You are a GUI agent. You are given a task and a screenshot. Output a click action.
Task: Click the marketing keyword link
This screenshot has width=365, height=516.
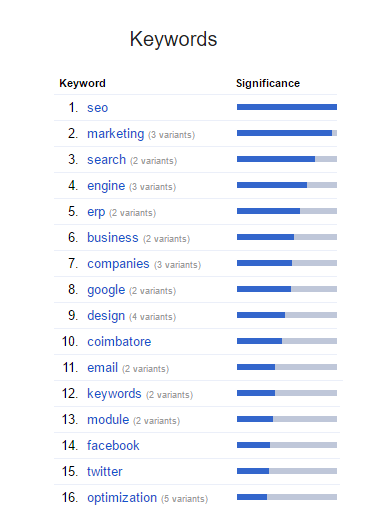pos(115,134)
